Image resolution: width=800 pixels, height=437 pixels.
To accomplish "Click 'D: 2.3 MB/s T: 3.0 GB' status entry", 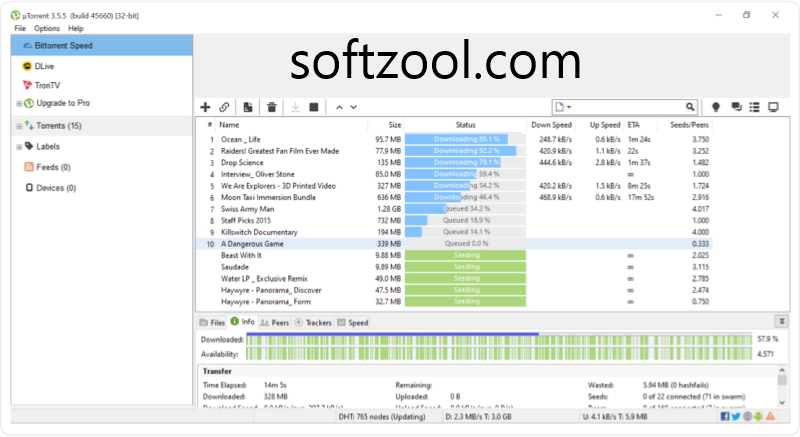I will (478, 417).
